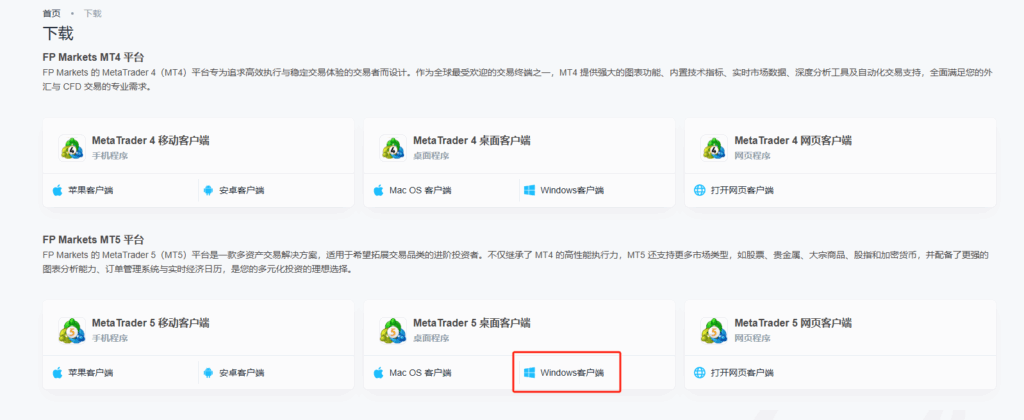The image size is (1024, 420).
Task: Launch 打开网页客户端 for MetaTrader 5
Action: (x=740, y=373)
